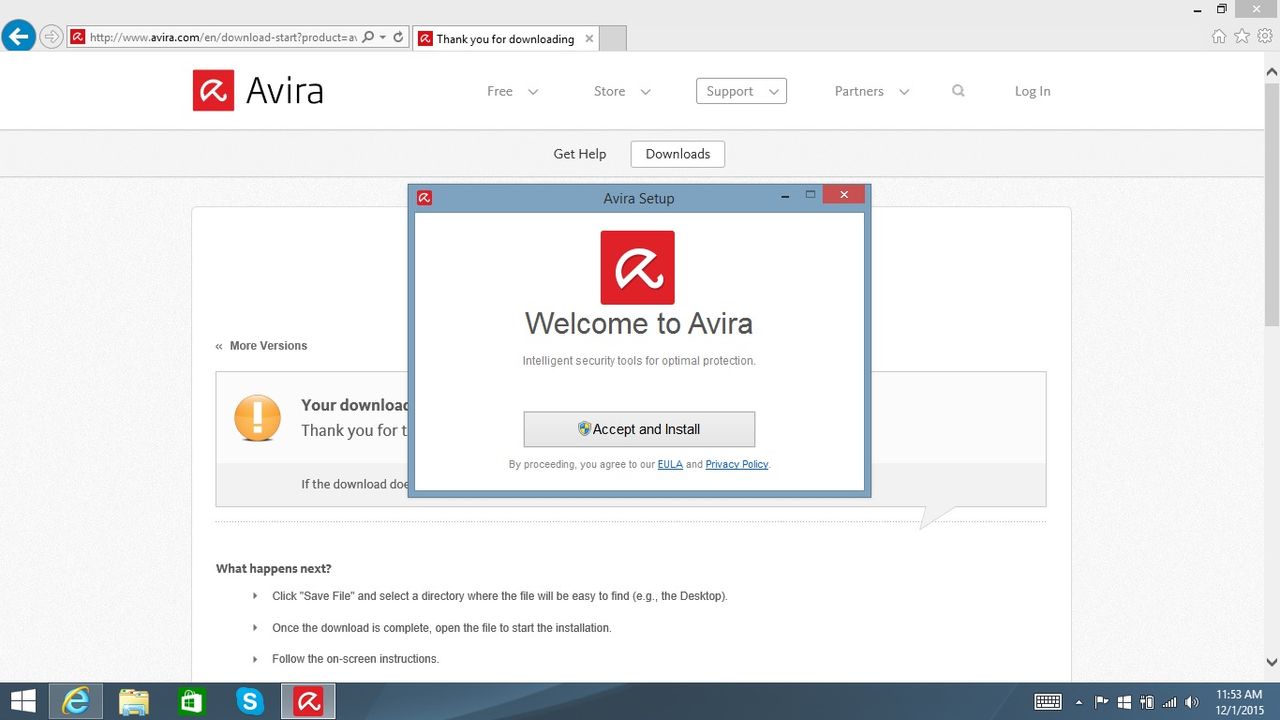The width and height of the screenshot is (1280, 720).
Task: Click the website search magnifier icon
Action: point(958,91)
